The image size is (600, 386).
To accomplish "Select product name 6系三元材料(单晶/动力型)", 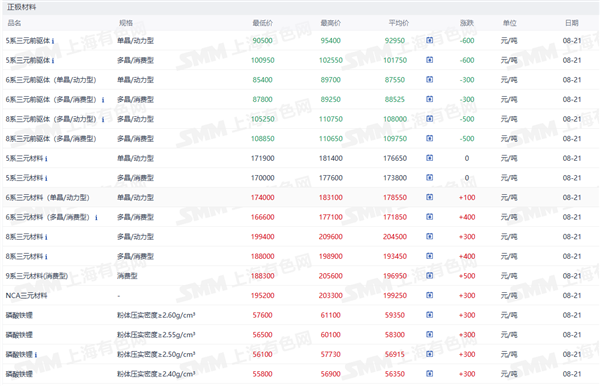I will (47, 197).
